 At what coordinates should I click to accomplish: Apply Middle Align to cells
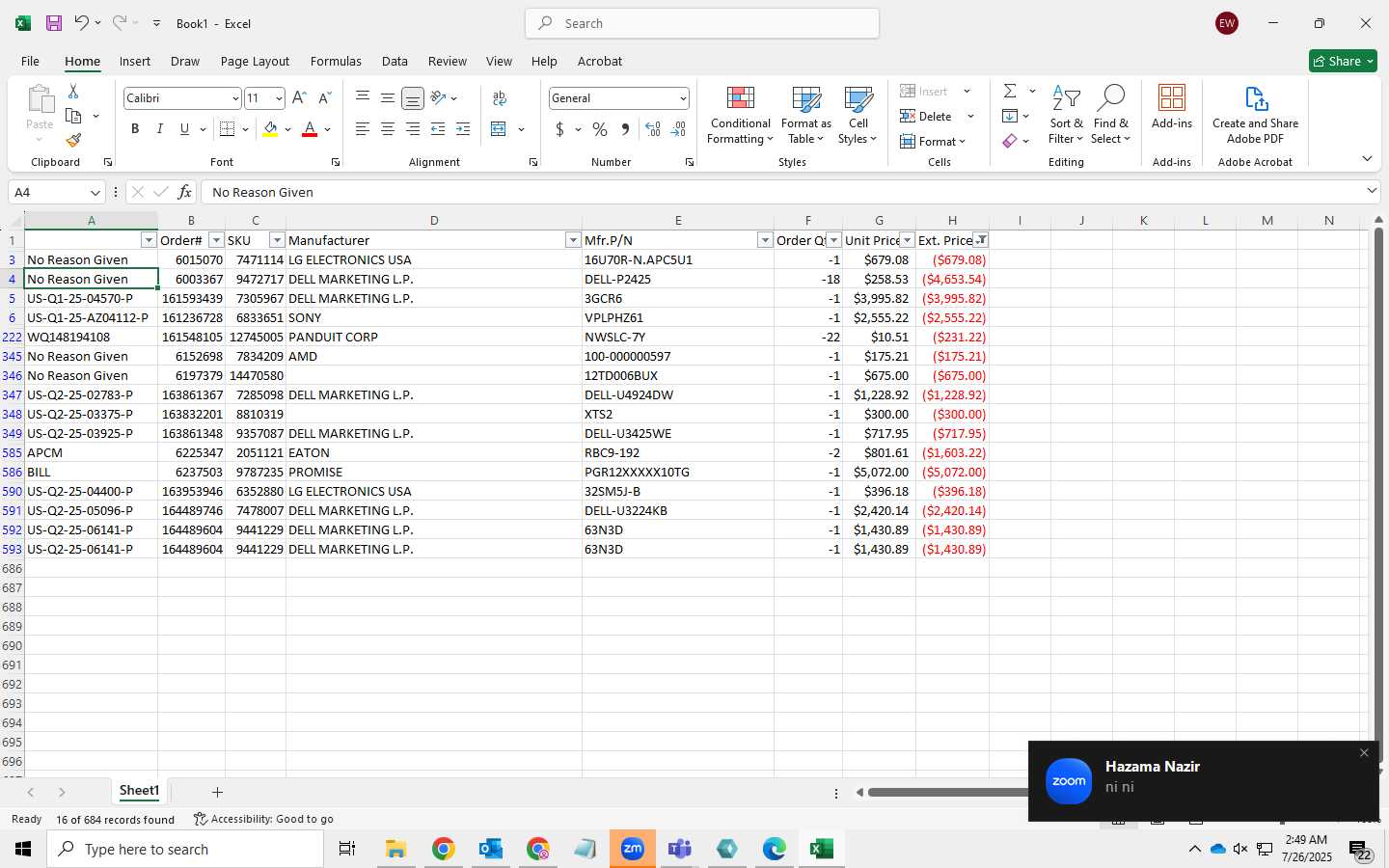click(x=388, y=98)
